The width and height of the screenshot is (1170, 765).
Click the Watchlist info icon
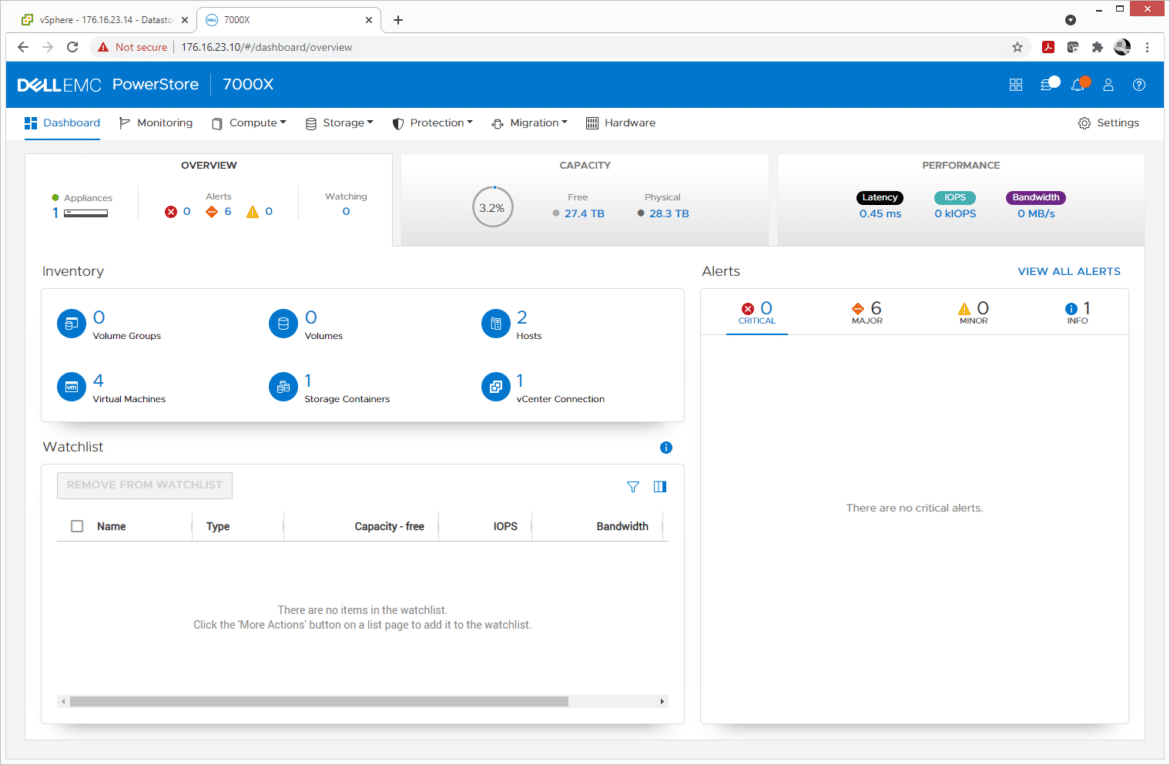click(x=666, y=448)
